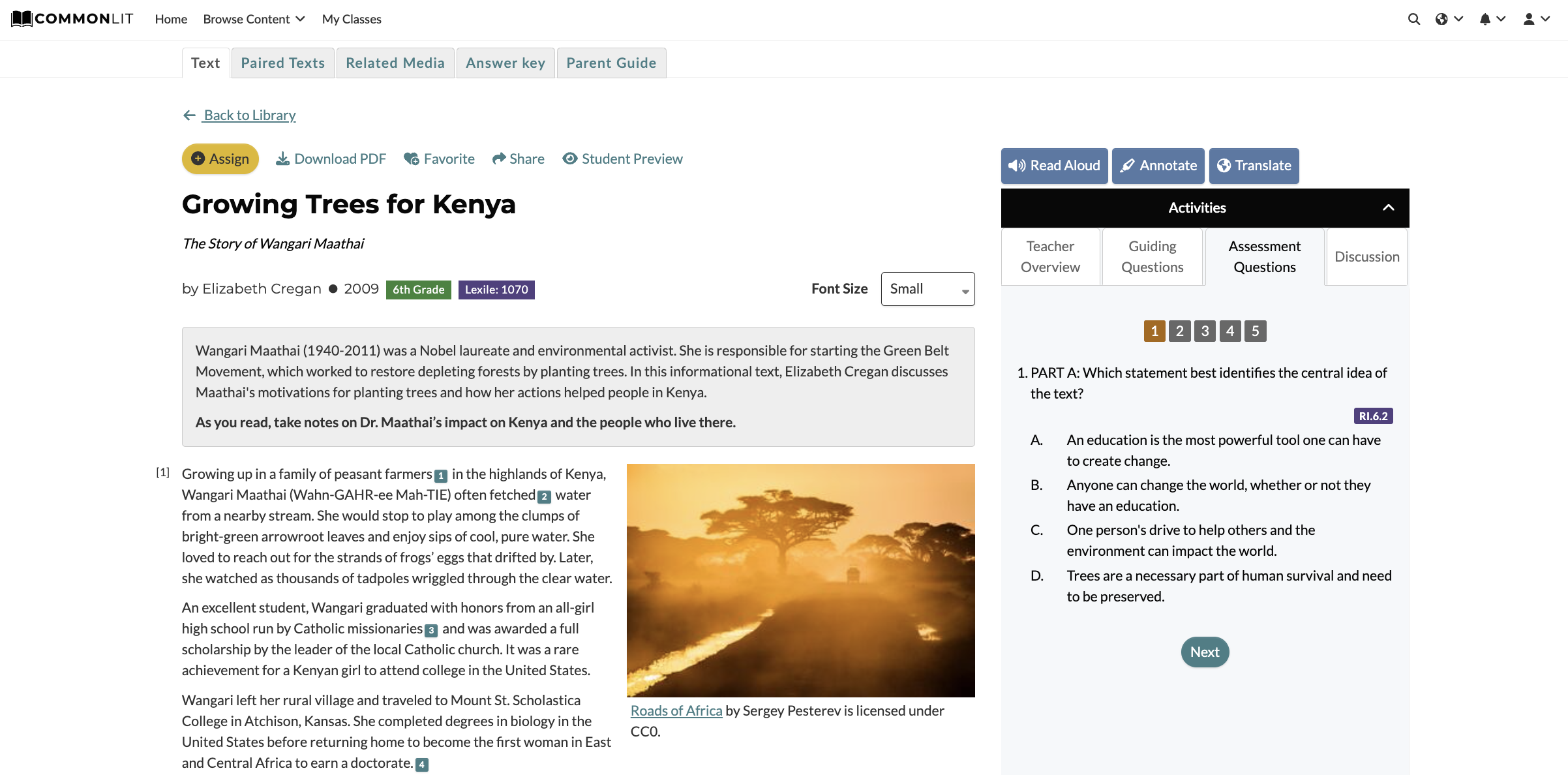
Task: Open the Teacher Overview tab
Action: point(1050,256)
